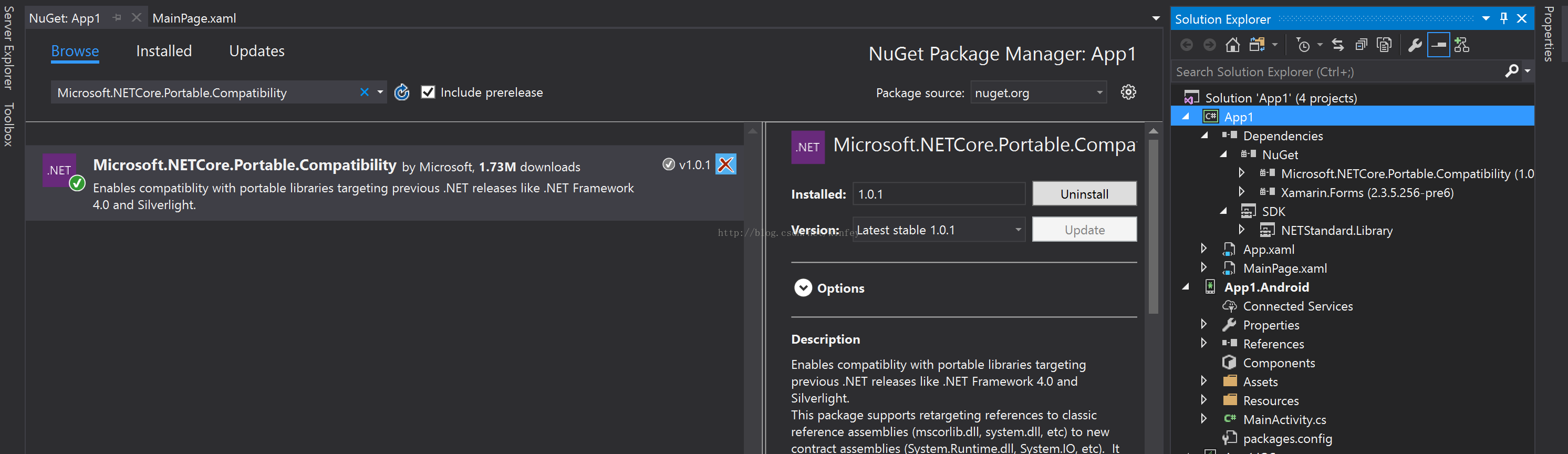Open the Package source dropdown
The width and height of the screenshot is (1568, 454).
pos(1099,92)
